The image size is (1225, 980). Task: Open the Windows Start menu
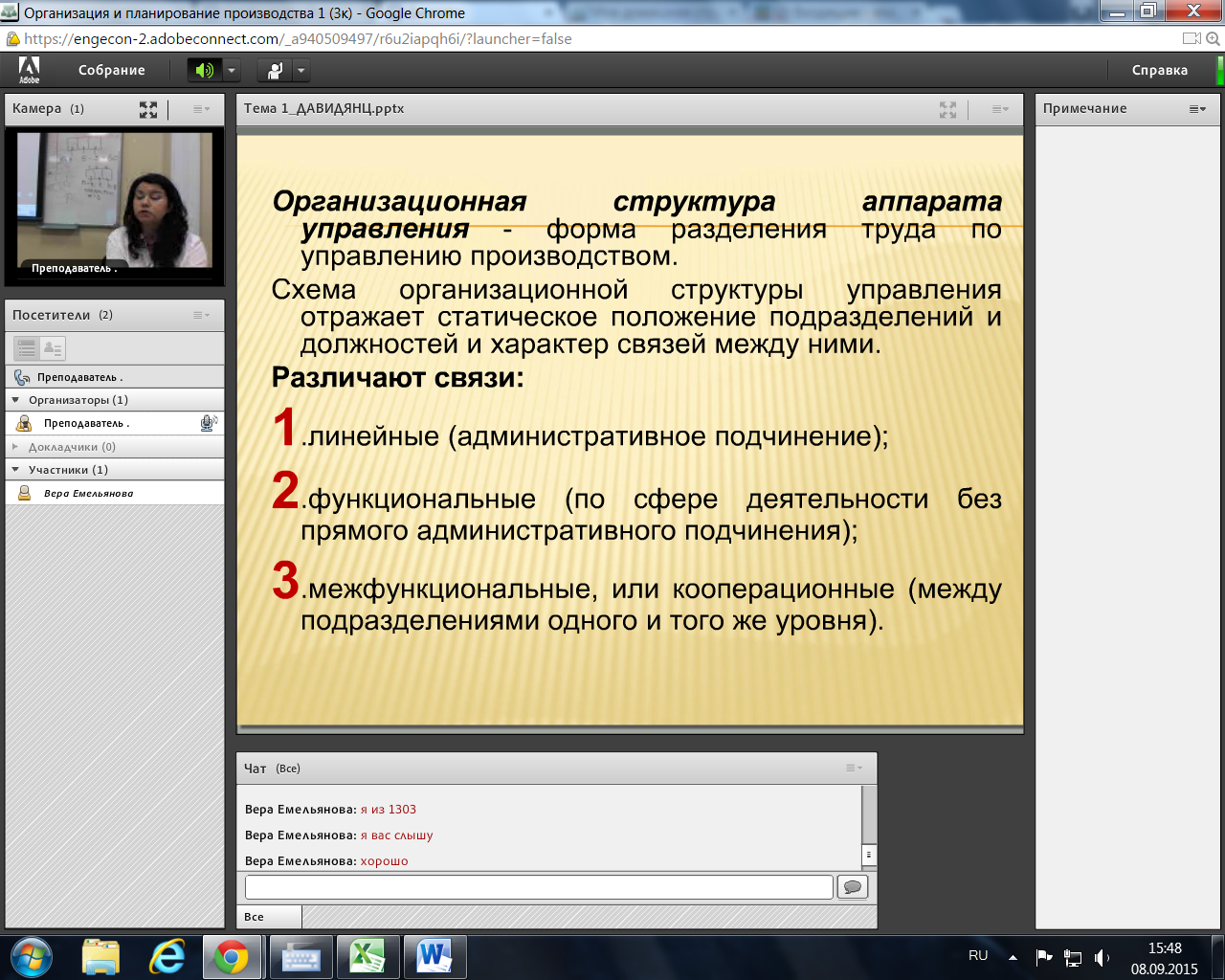click(31, 956)
